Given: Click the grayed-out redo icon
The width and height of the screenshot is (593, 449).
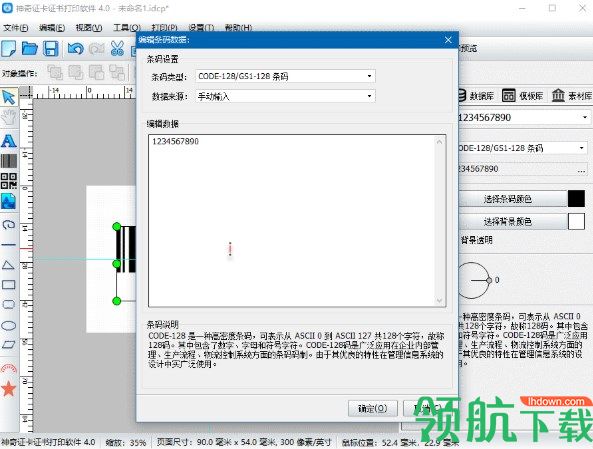Looking at the screenshot, I should pyautogui.click(x=96, y=49).
